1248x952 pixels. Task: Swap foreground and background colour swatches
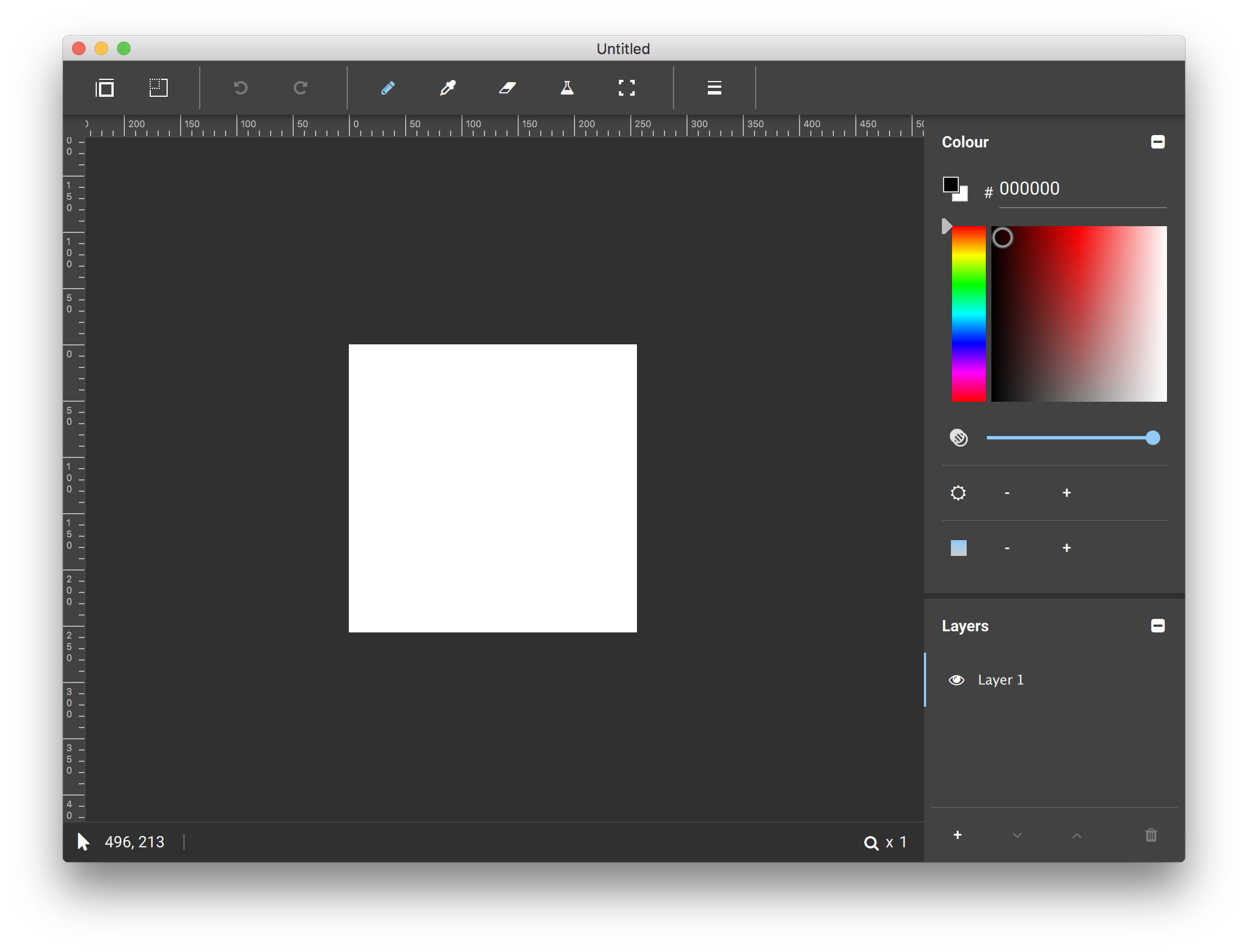click(955, 188)
